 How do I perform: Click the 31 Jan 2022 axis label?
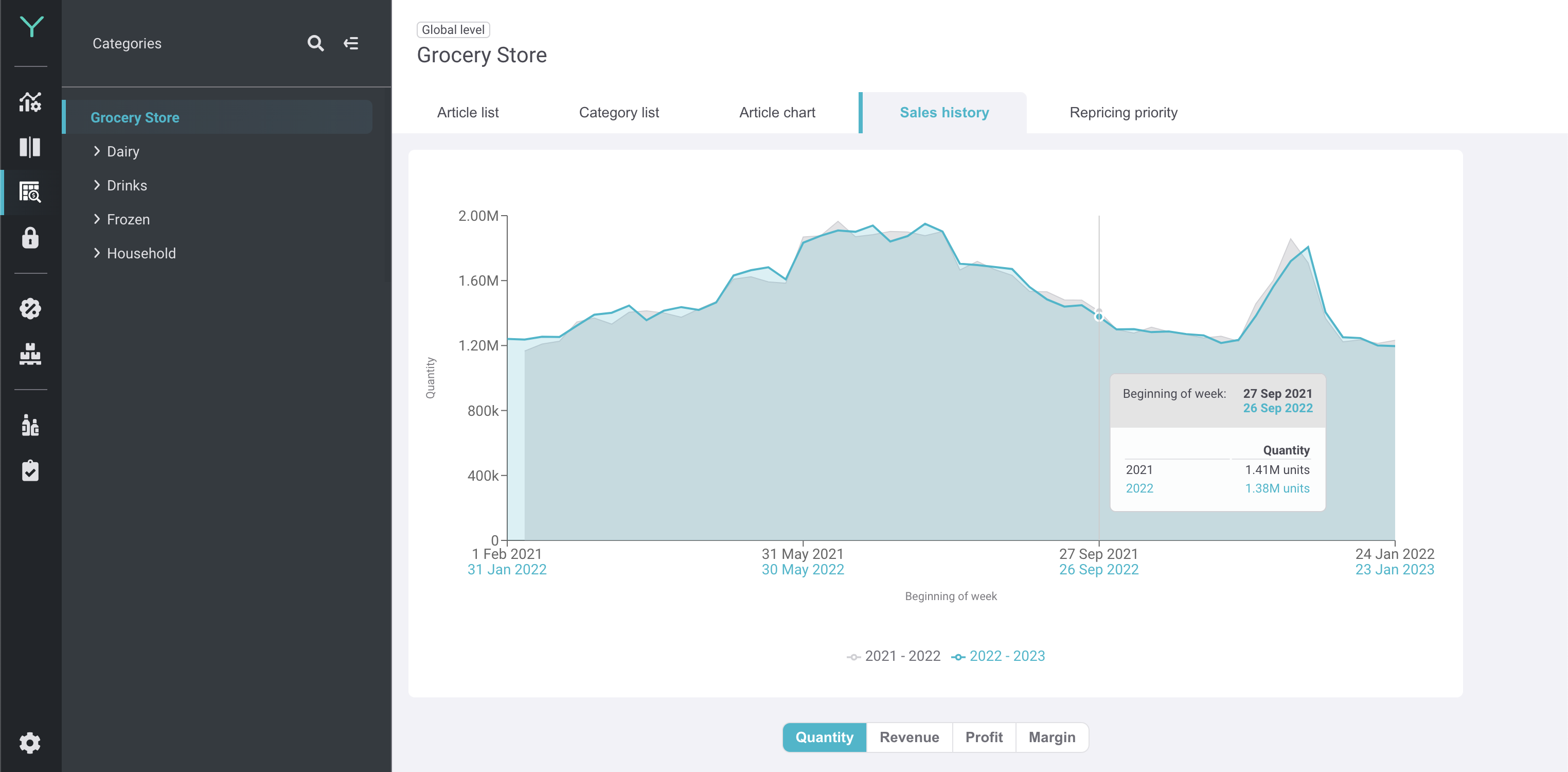(506, 570)
